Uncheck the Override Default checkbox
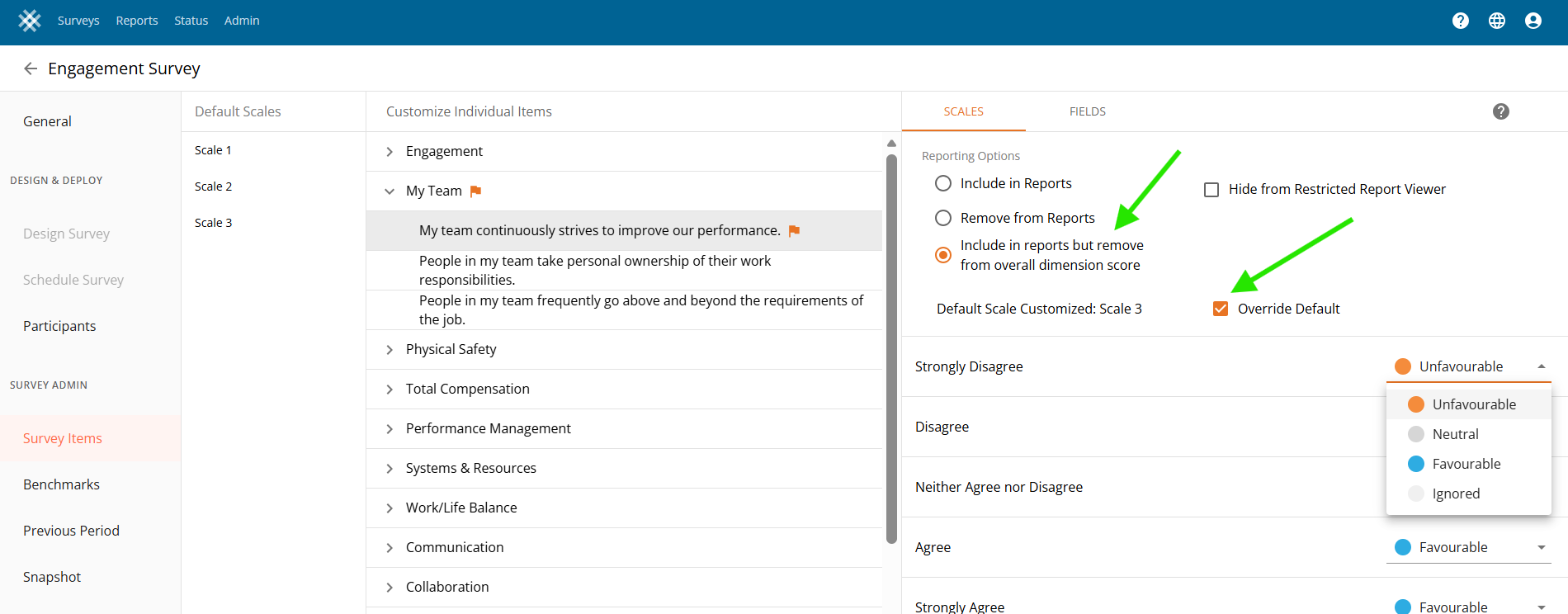Image resolution: width=1568 pixels, height=614 pixels. pyautogui.click(x=1220, y=309)
